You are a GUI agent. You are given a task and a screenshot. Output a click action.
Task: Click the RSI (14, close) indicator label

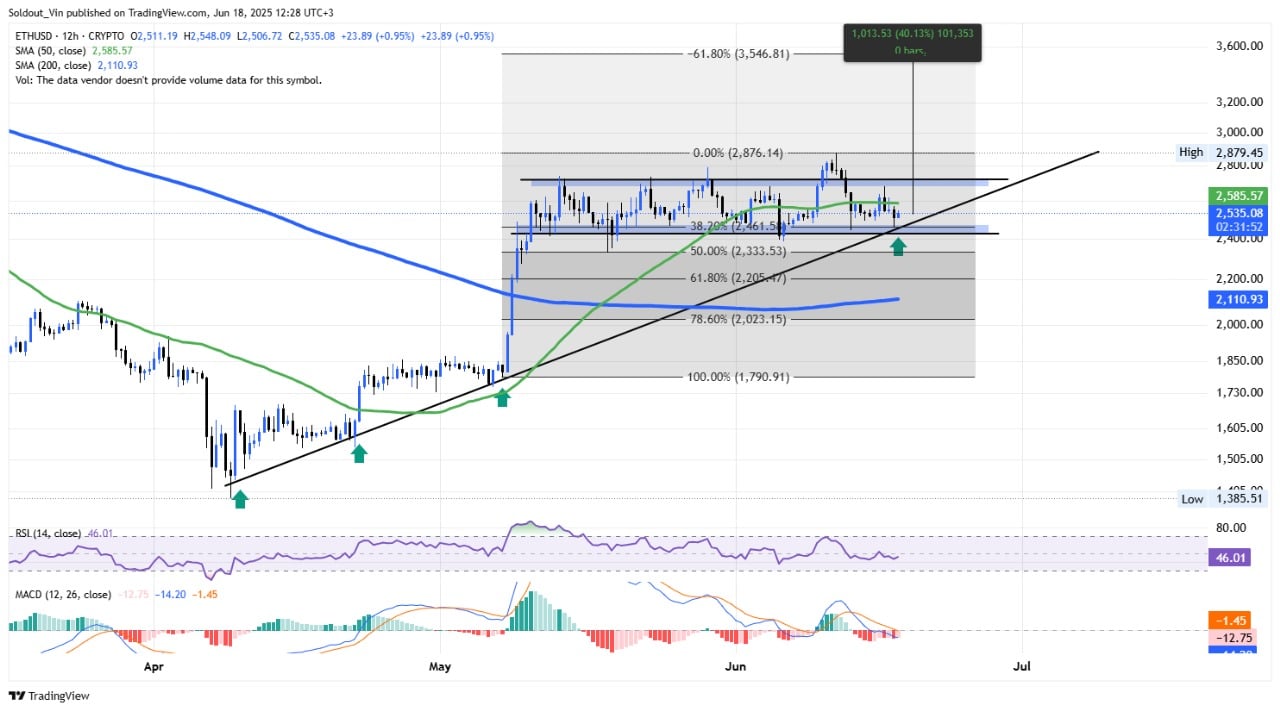[50, 534]
